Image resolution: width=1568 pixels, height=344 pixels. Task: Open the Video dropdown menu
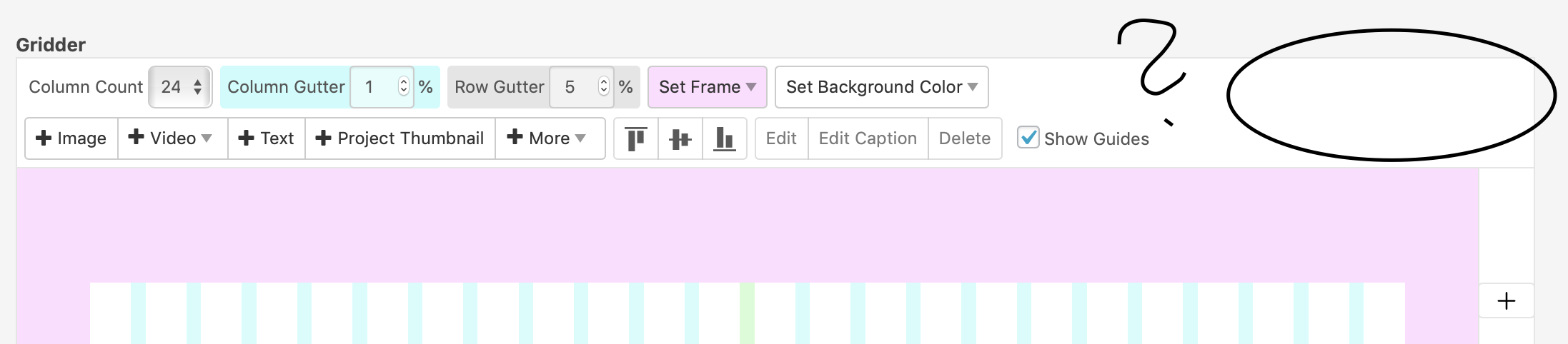coord(172,138)
